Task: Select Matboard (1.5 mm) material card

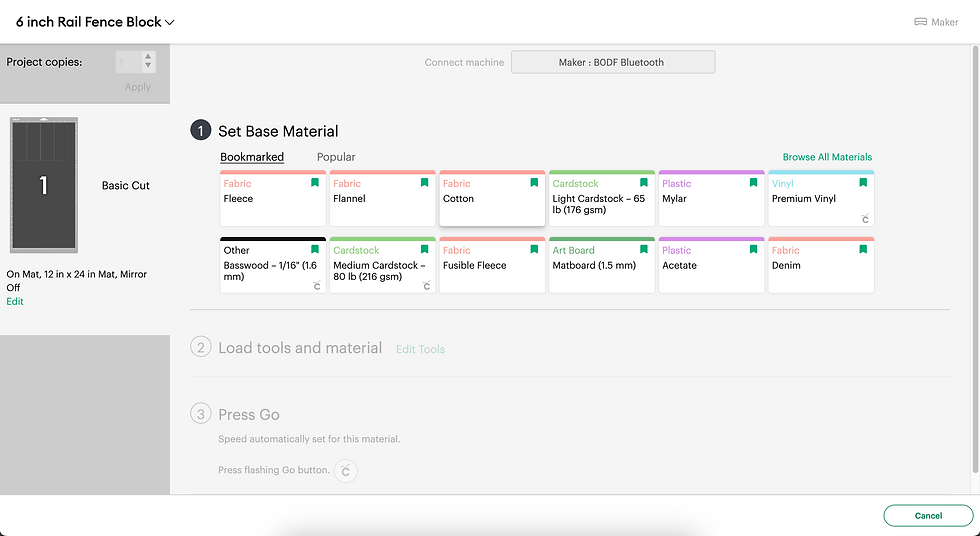Action: point(602,265)
